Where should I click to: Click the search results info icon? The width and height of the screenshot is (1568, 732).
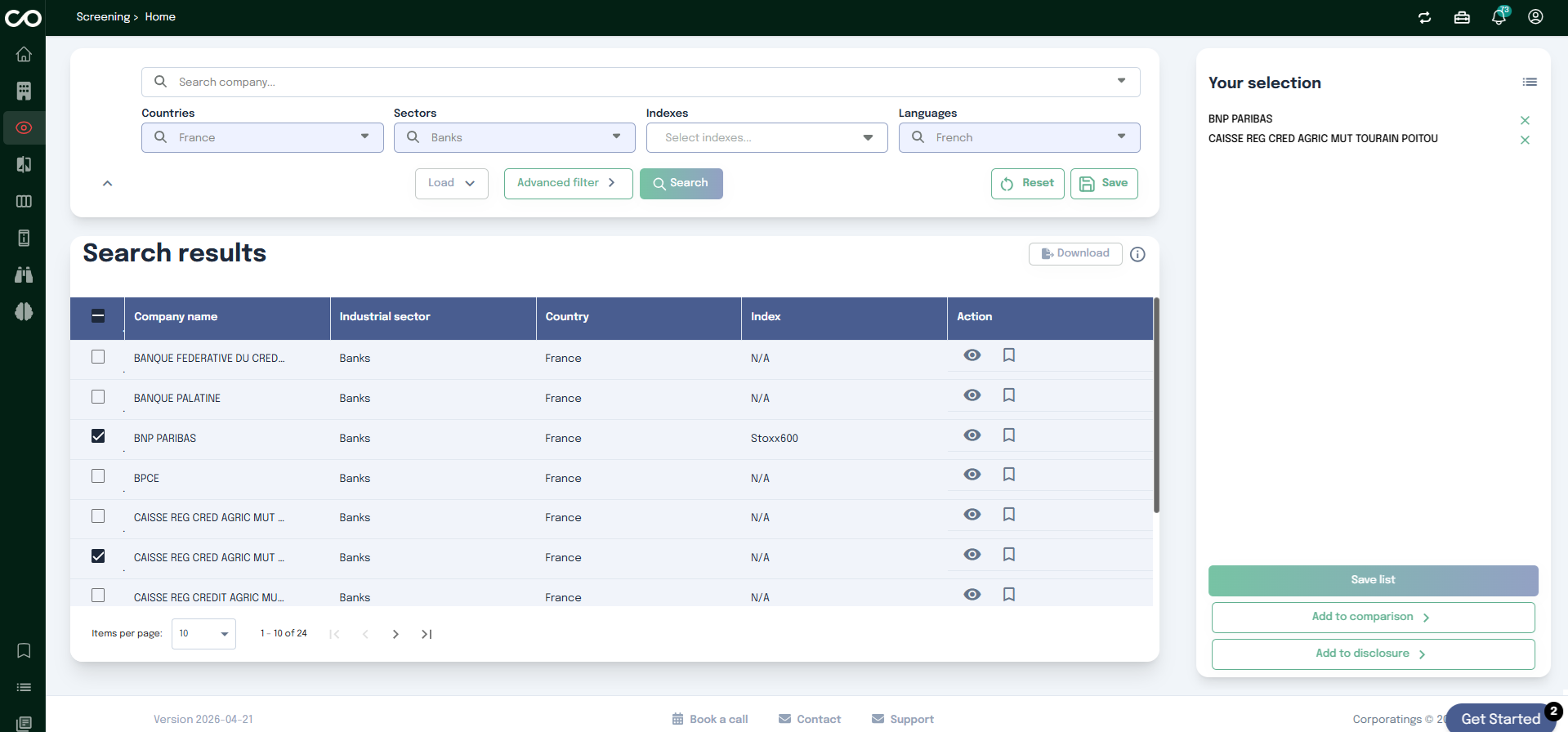click(x=1137, y=254)
